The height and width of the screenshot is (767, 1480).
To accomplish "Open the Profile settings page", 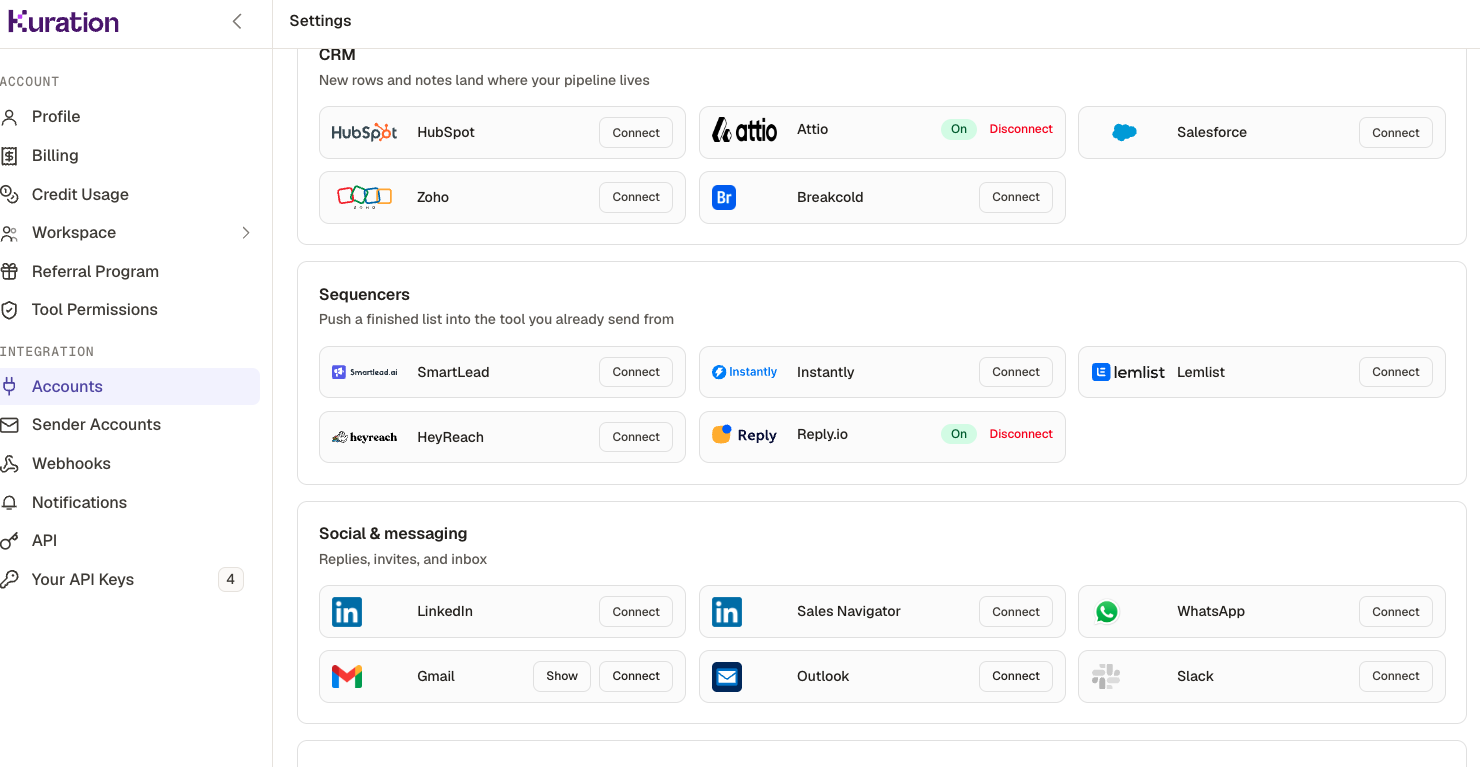I will (56, 117).
